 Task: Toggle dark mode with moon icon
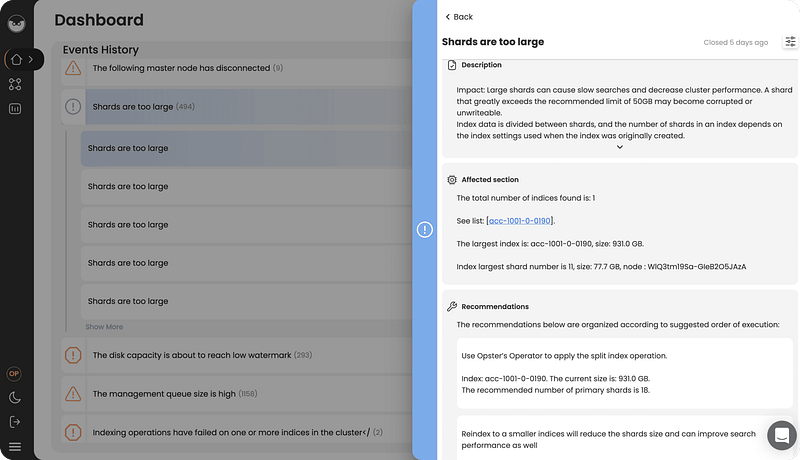15,398
